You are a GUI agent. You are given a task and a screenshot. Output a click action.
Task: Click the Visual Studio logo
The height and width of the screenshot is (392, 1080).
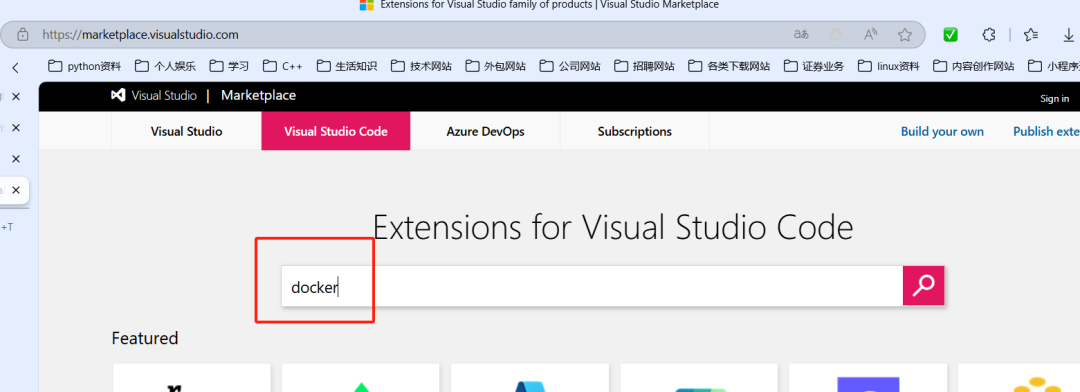[154, 96]
